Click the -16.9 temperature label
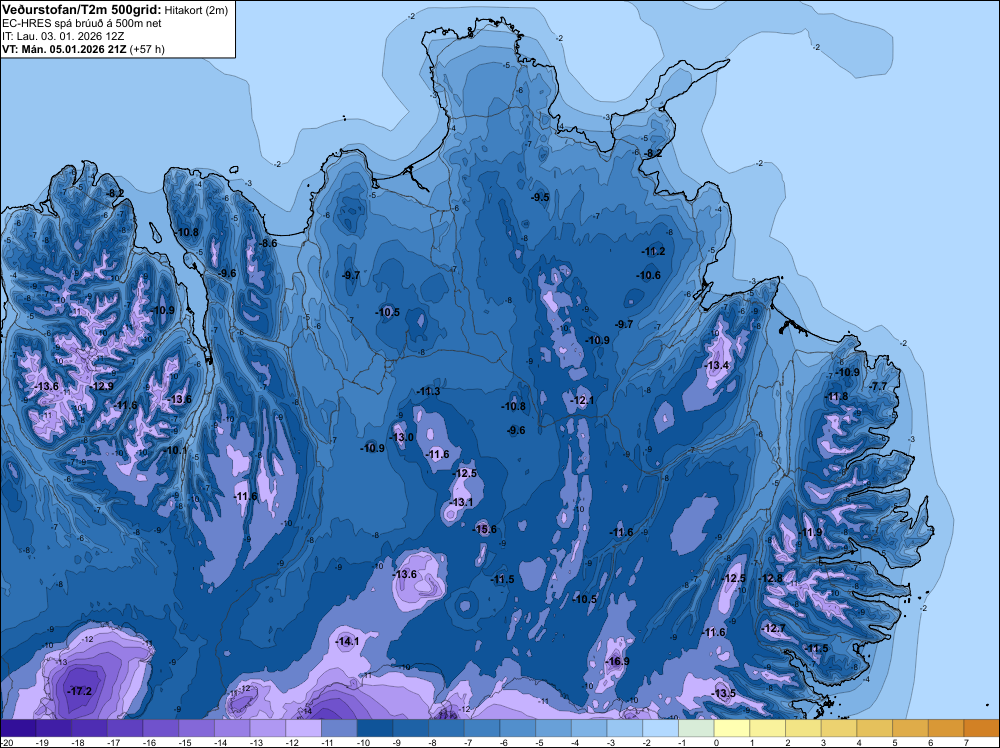This screenshot has width=1000, height=748. coord(617,661)
